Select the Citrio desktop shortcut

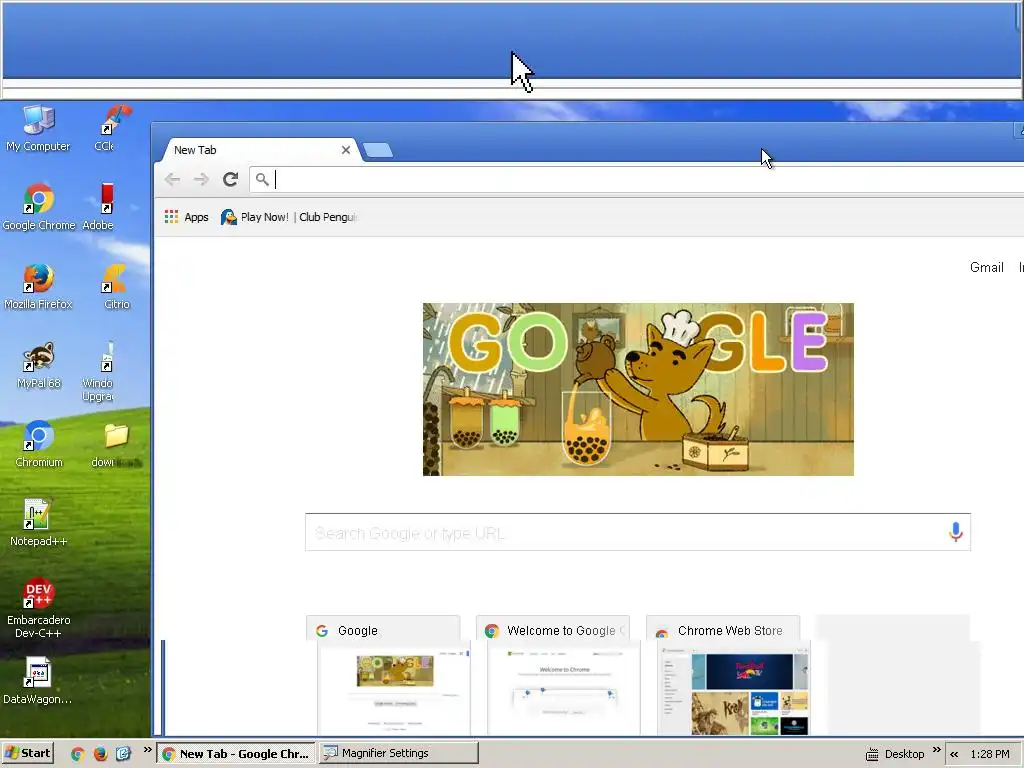[x=116, y=286]
